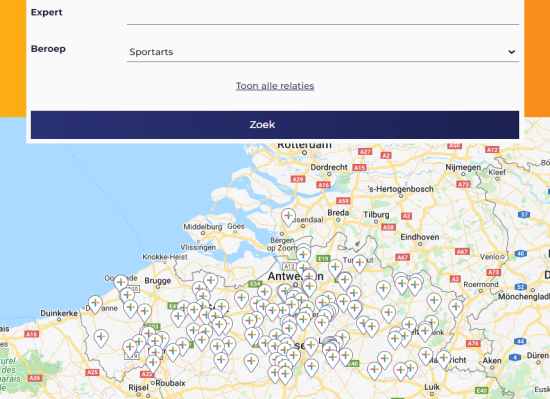Select the easternmost marker west of Roermond

coord(456,308)
